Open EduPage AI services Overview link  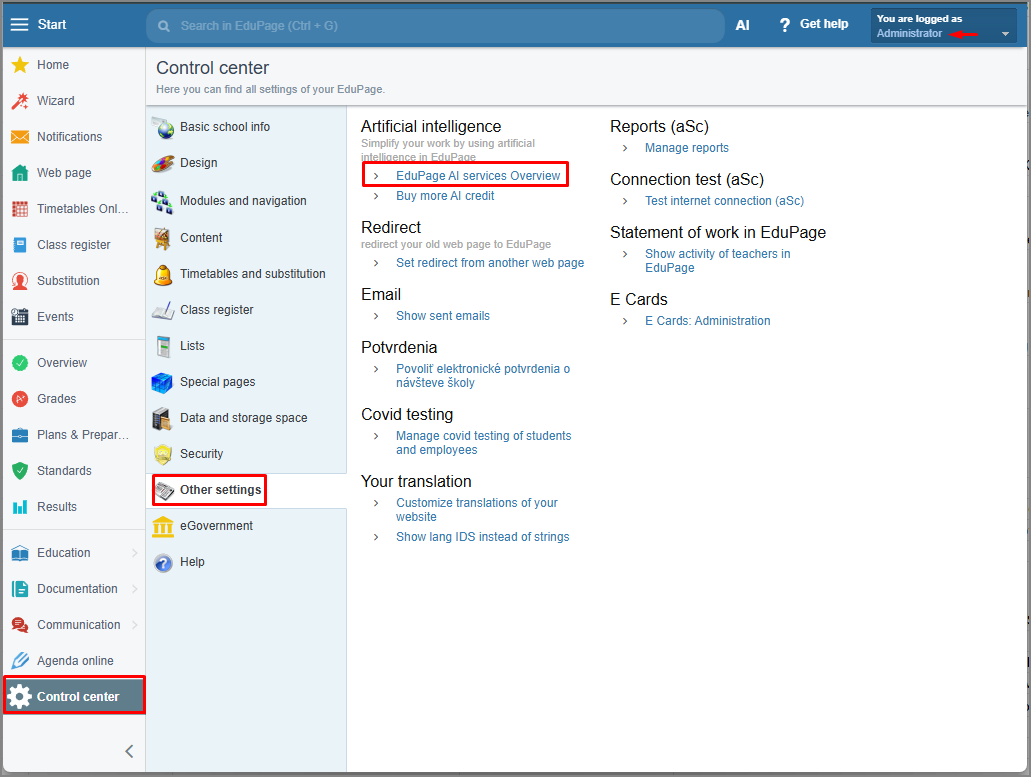478,176
